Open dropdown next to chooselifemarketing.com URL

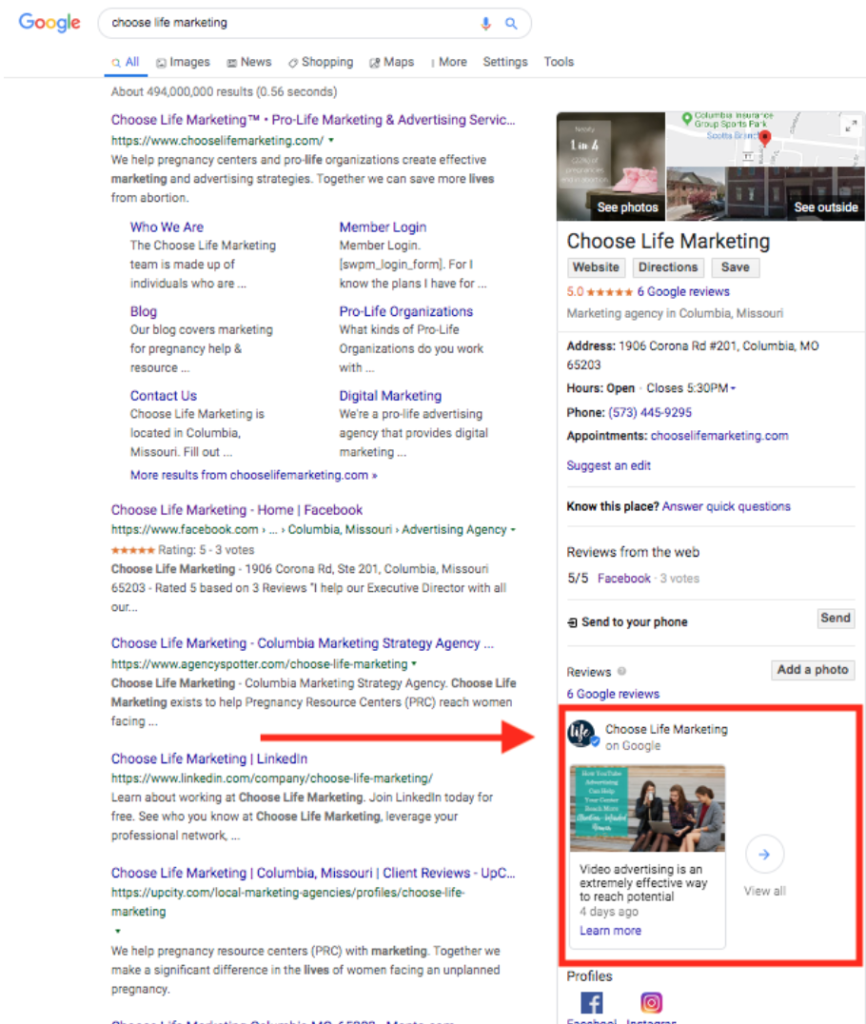(x=331, y=140)
